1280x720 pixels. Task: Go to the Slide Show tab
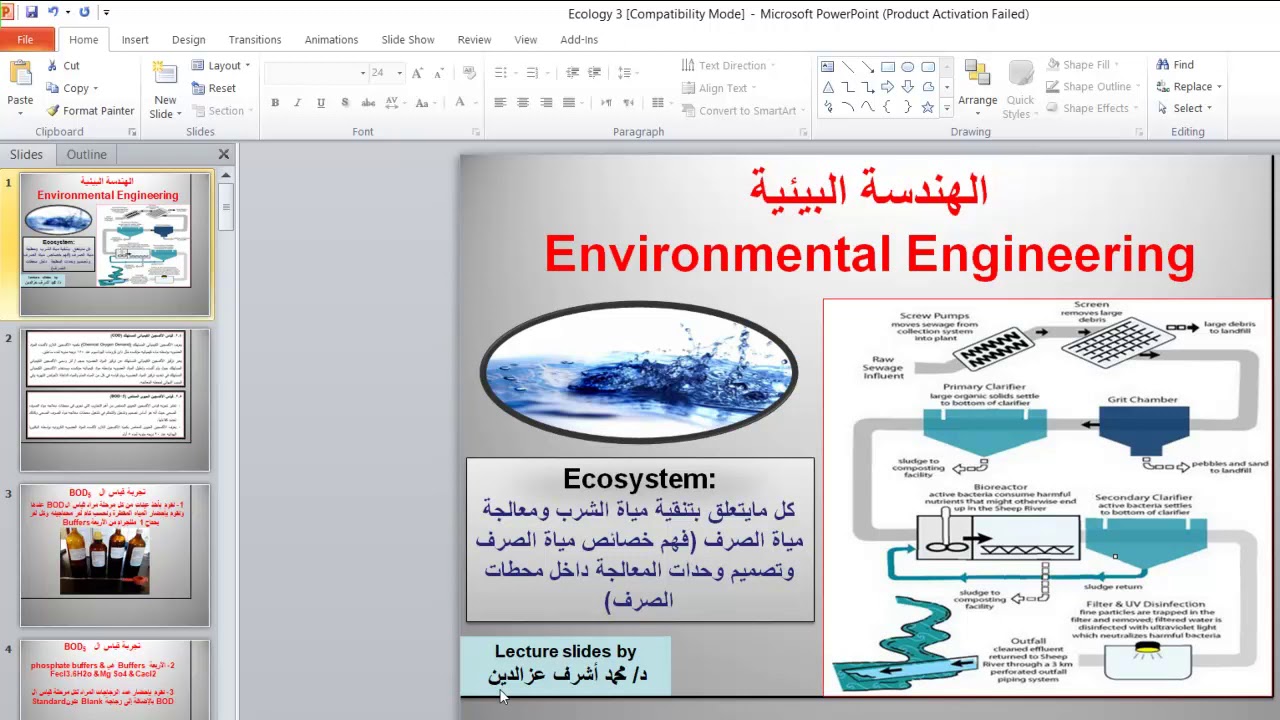click(x=408, y=40)
